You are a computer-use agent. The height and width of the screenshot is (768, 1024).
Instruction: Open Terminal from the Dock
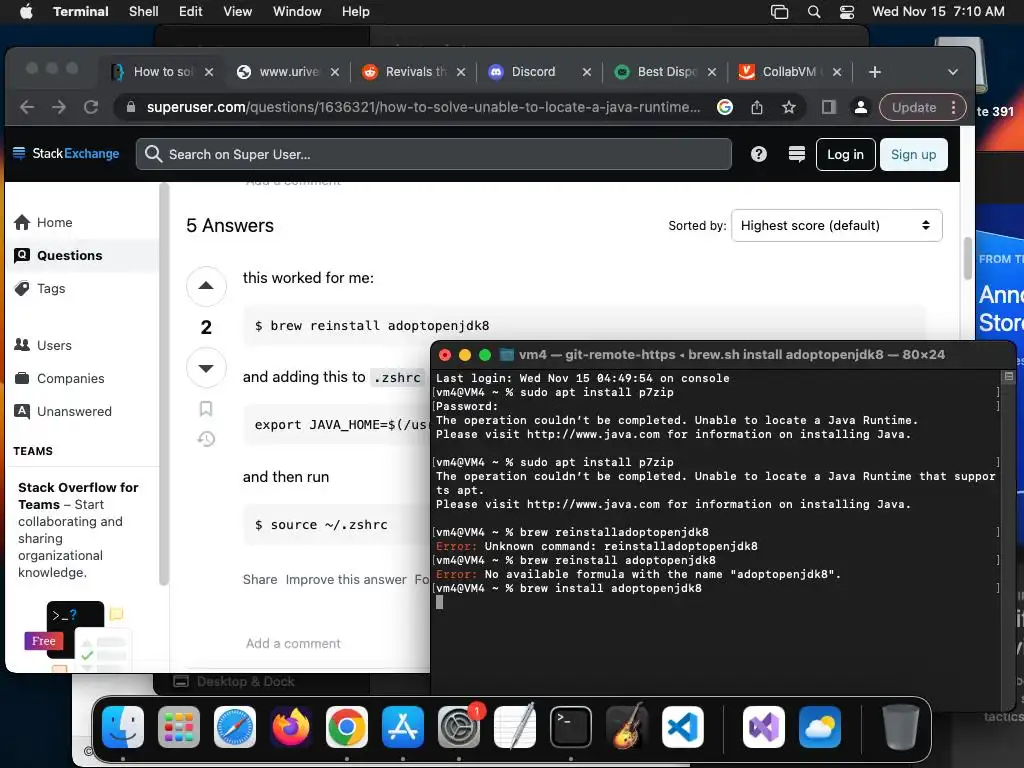tap(571, 727)
